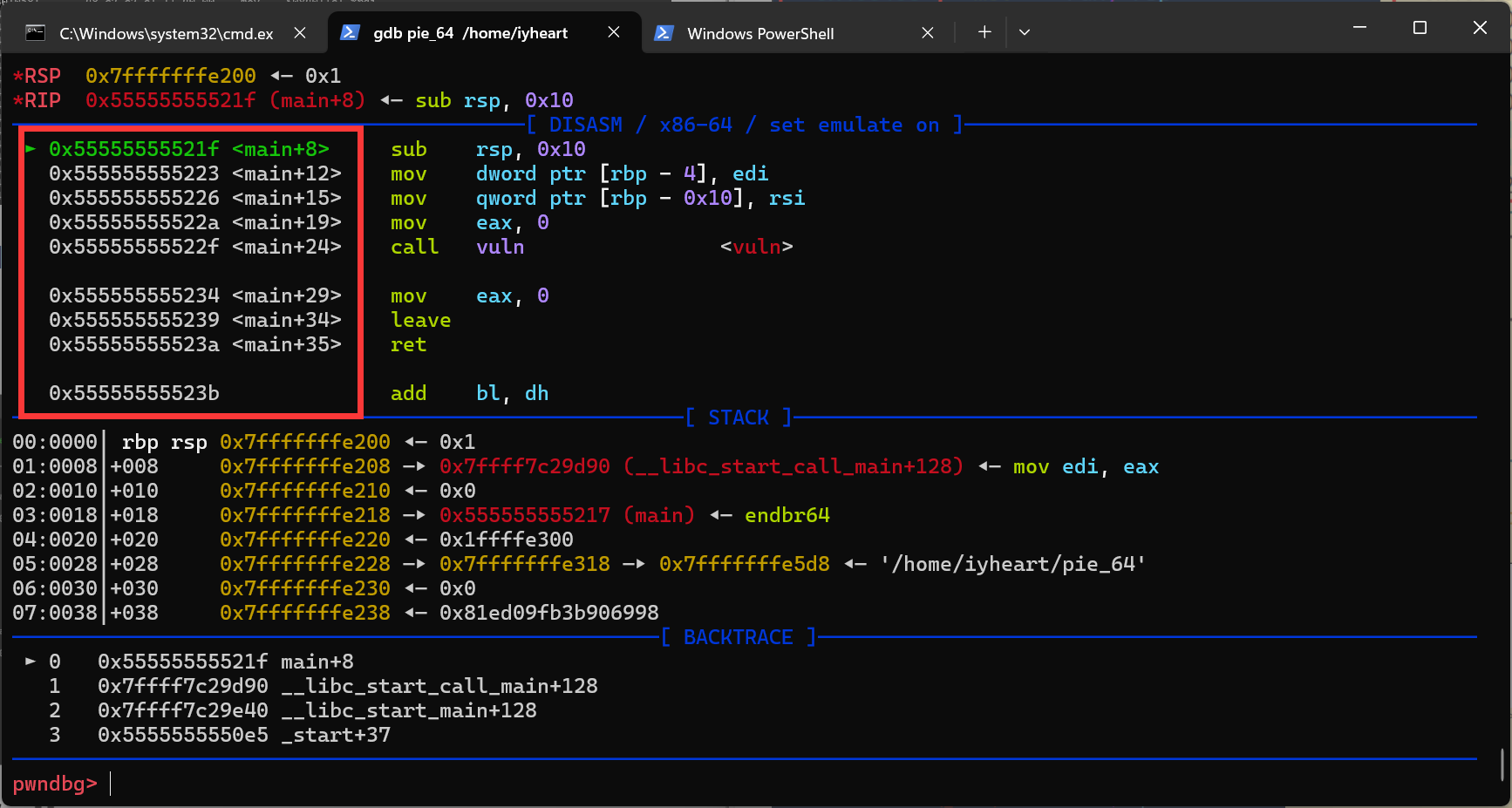The width and height of the screenshot is (1512, 808).
Task: Close the Windows PowerShell tab
Action: [928, 33]
